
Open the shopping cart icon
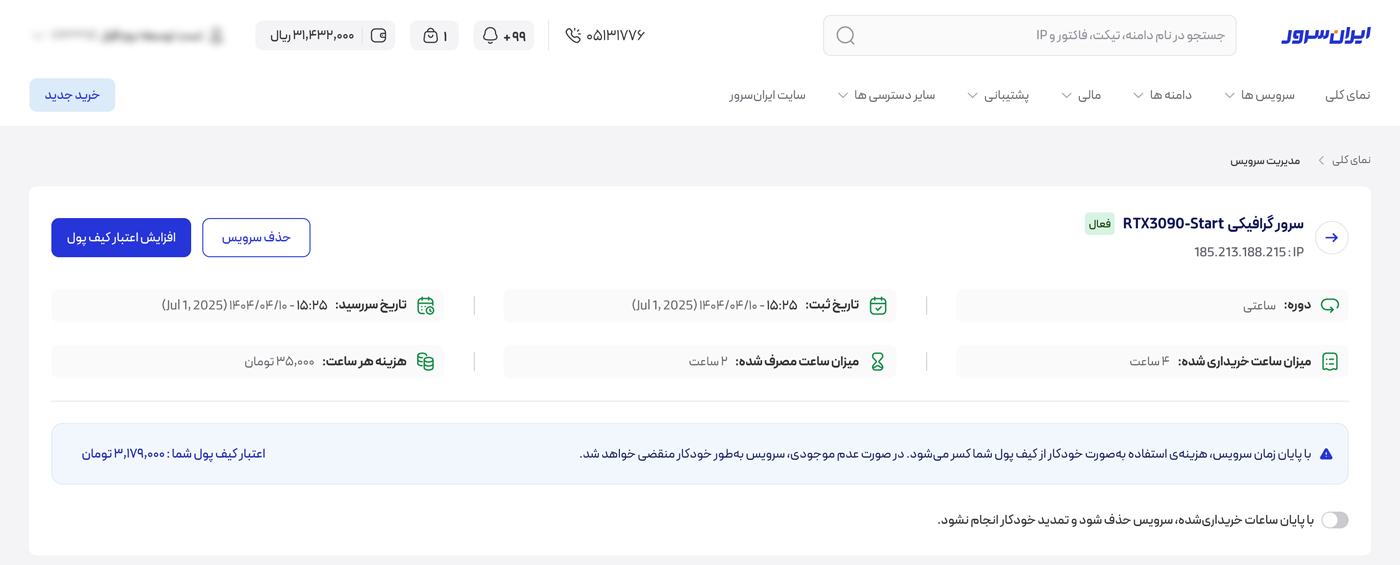pyautogui.click(x=430, y=35)
